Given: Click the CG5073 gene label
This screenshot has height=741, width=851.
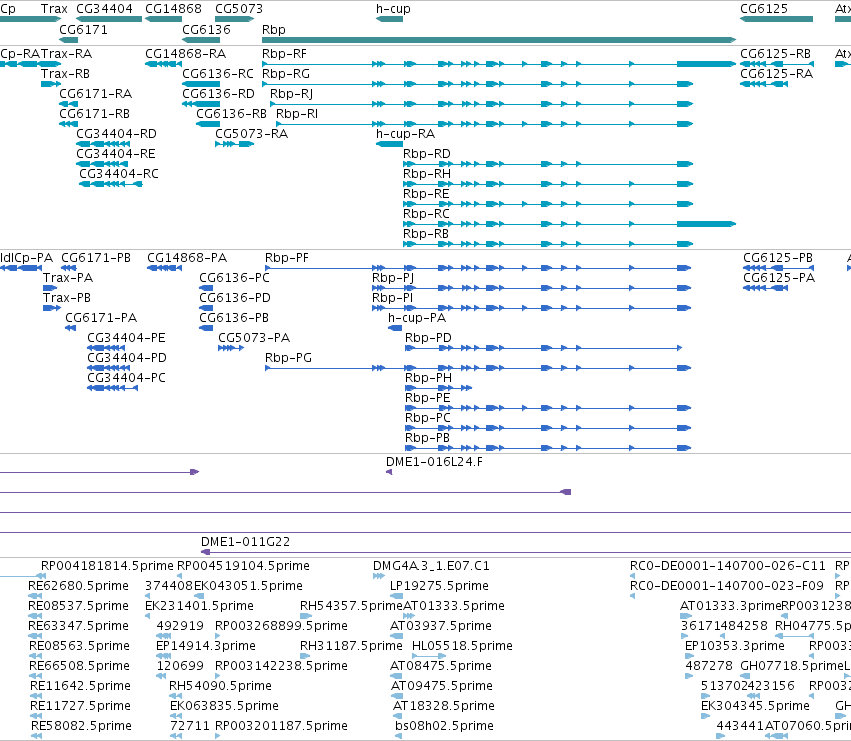Looking at the screenshot, I should click(x=239, y=9).
